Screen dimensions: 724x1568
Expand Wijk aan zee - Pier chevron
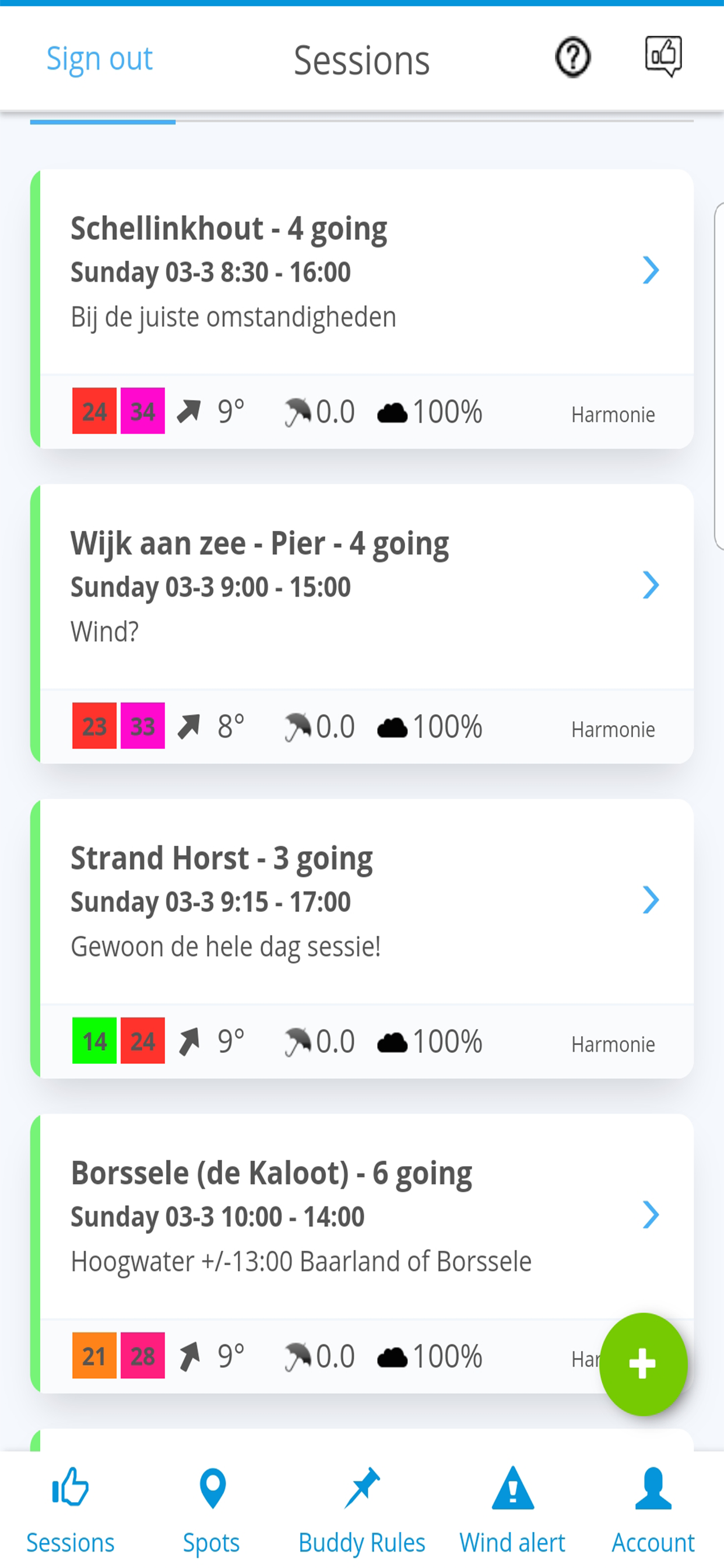point(651,585)
